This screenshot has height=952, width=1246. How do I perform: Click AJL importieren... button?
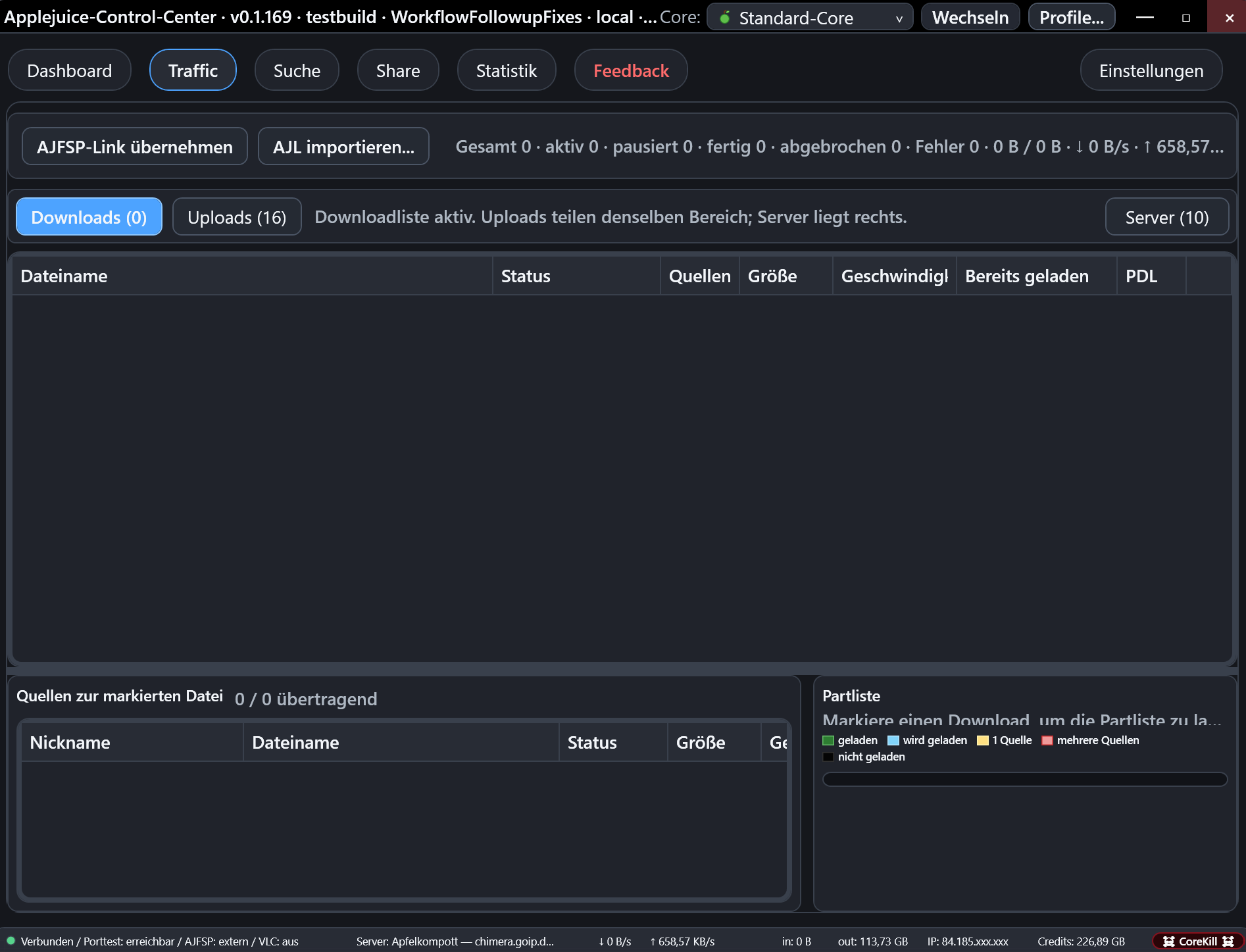point(343,147)
